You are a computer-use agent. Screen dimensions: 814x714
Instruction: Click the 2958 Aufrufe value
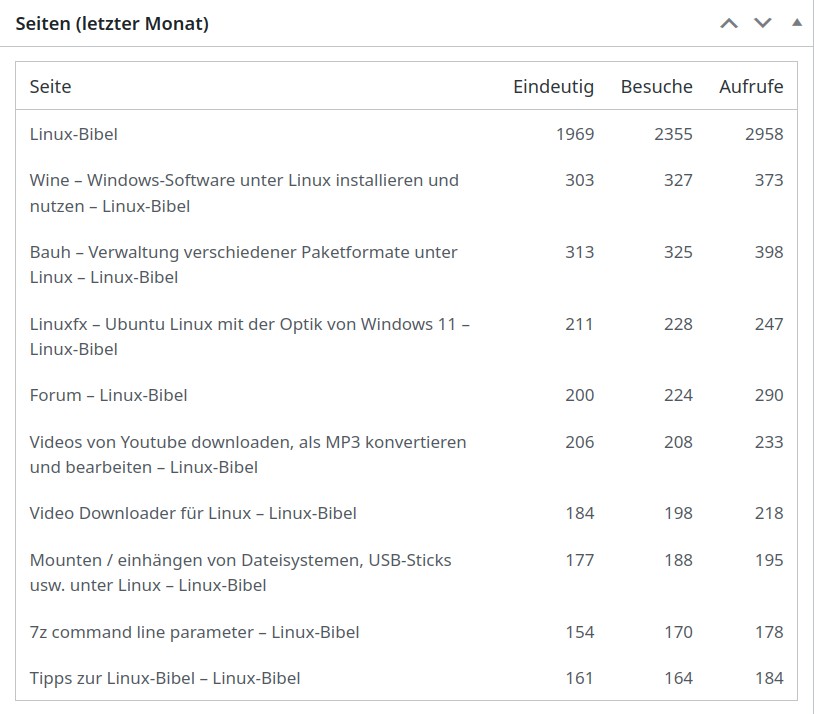click(x=764, y=134)
